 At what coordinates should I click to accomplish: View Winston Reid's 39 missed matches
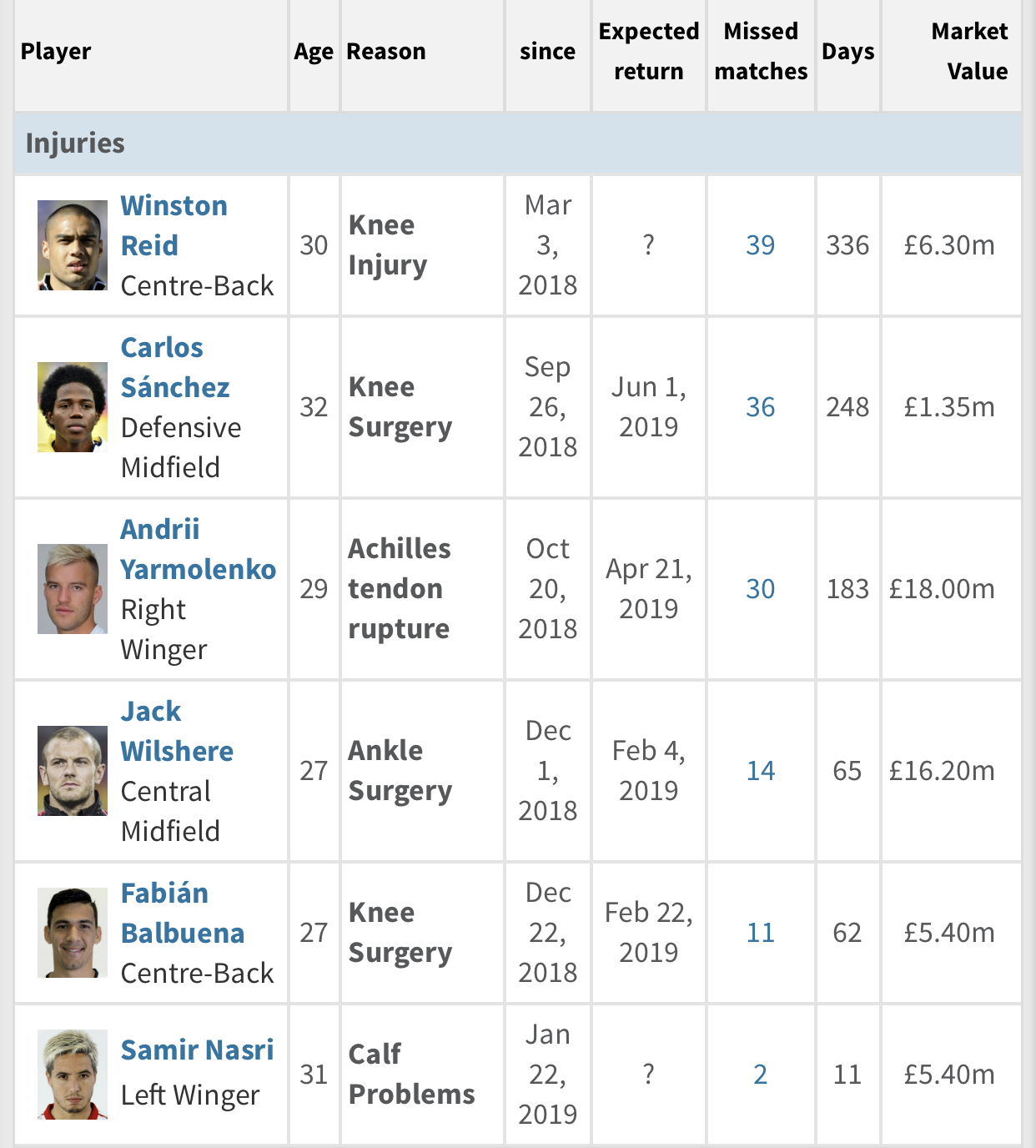click(x=761, y=245)
